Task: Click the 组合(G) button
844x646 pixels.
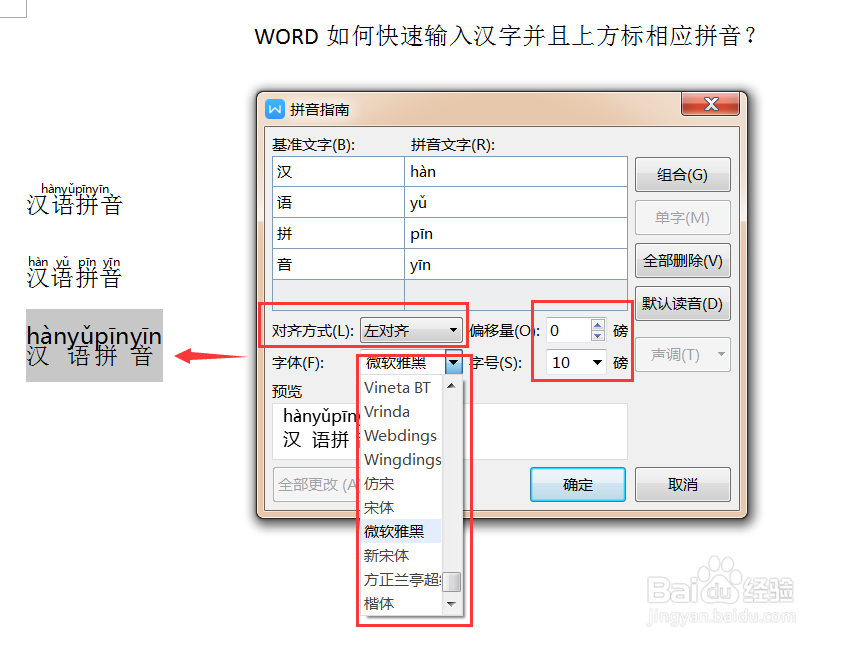Action: pos(683,174)
